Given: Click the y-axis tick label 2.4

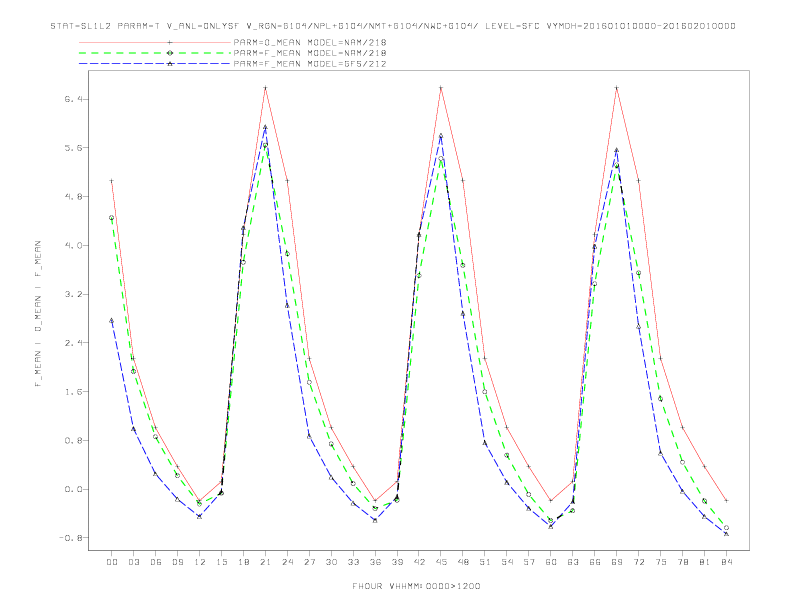Looking at the screenshot, I should point(73,343).
